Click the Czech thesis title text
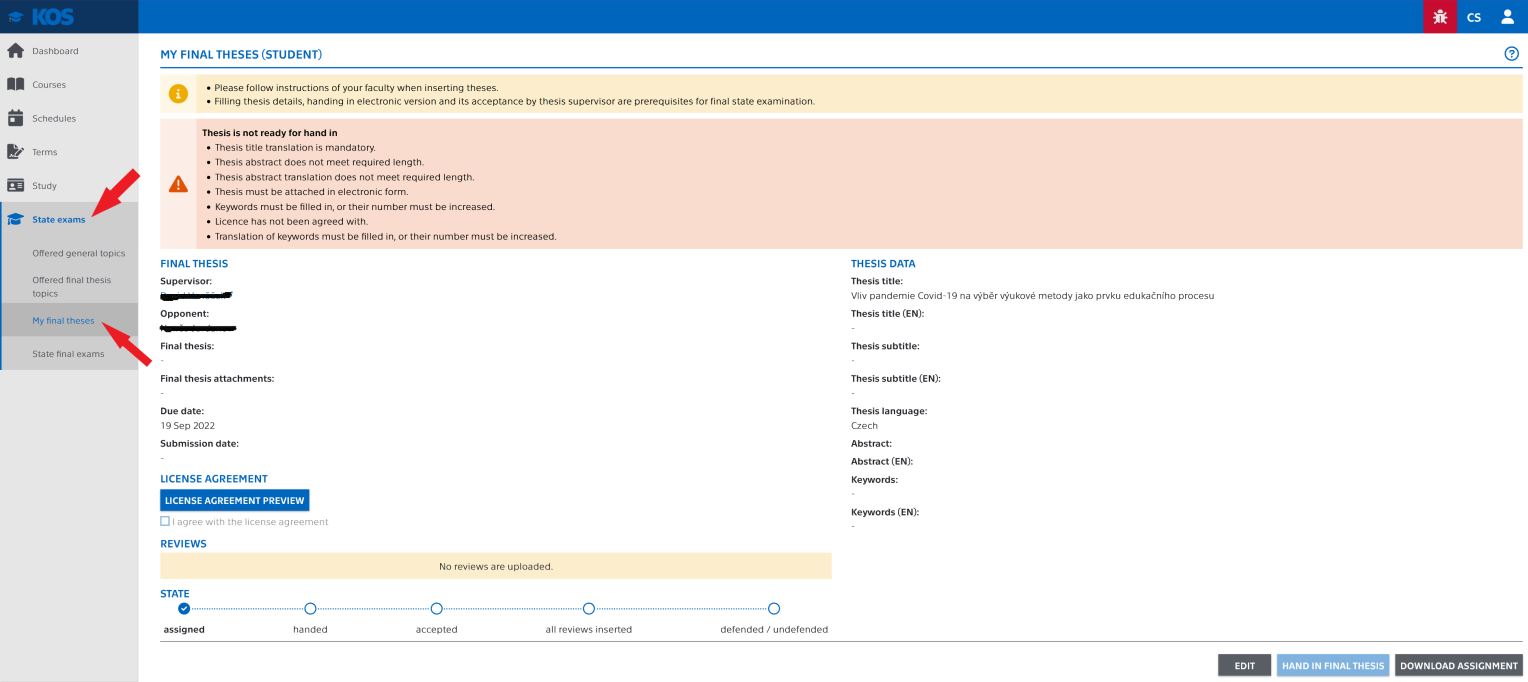 tap(1032, 296)
